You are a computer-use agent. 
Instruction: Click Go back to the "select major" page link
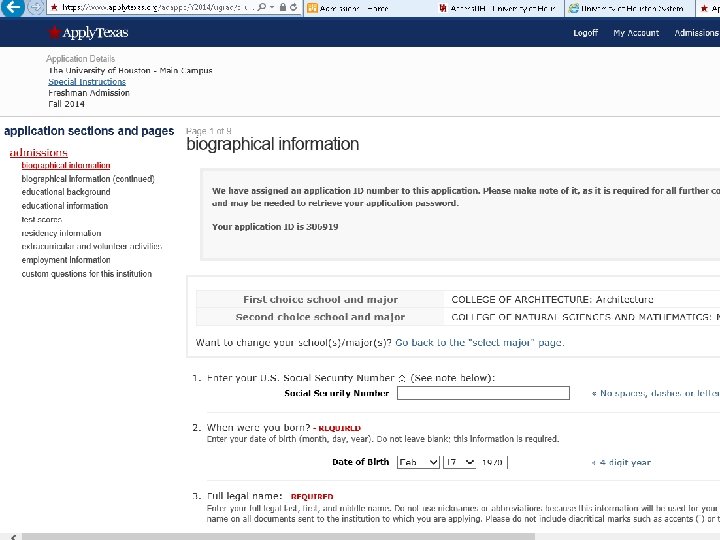tap(479, 343)
